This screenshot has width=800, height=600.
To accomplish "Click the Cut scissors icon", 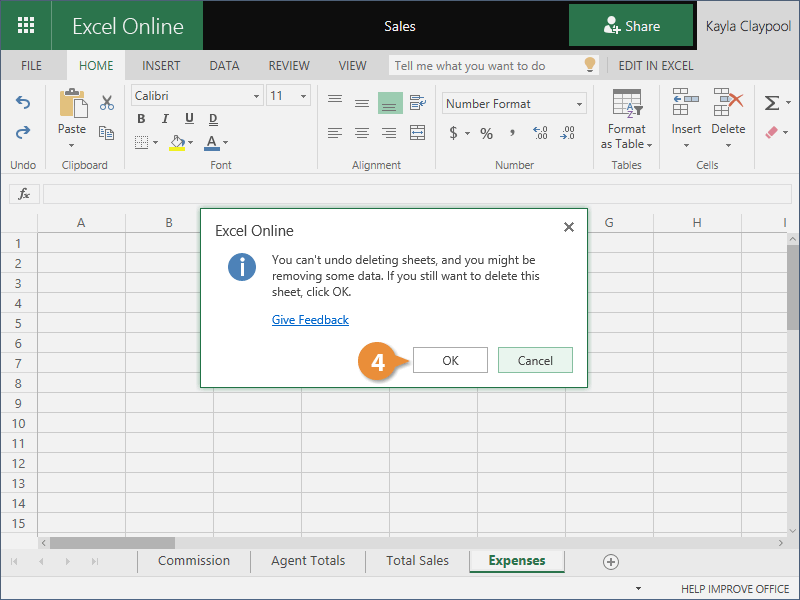I will click(107, 103).
